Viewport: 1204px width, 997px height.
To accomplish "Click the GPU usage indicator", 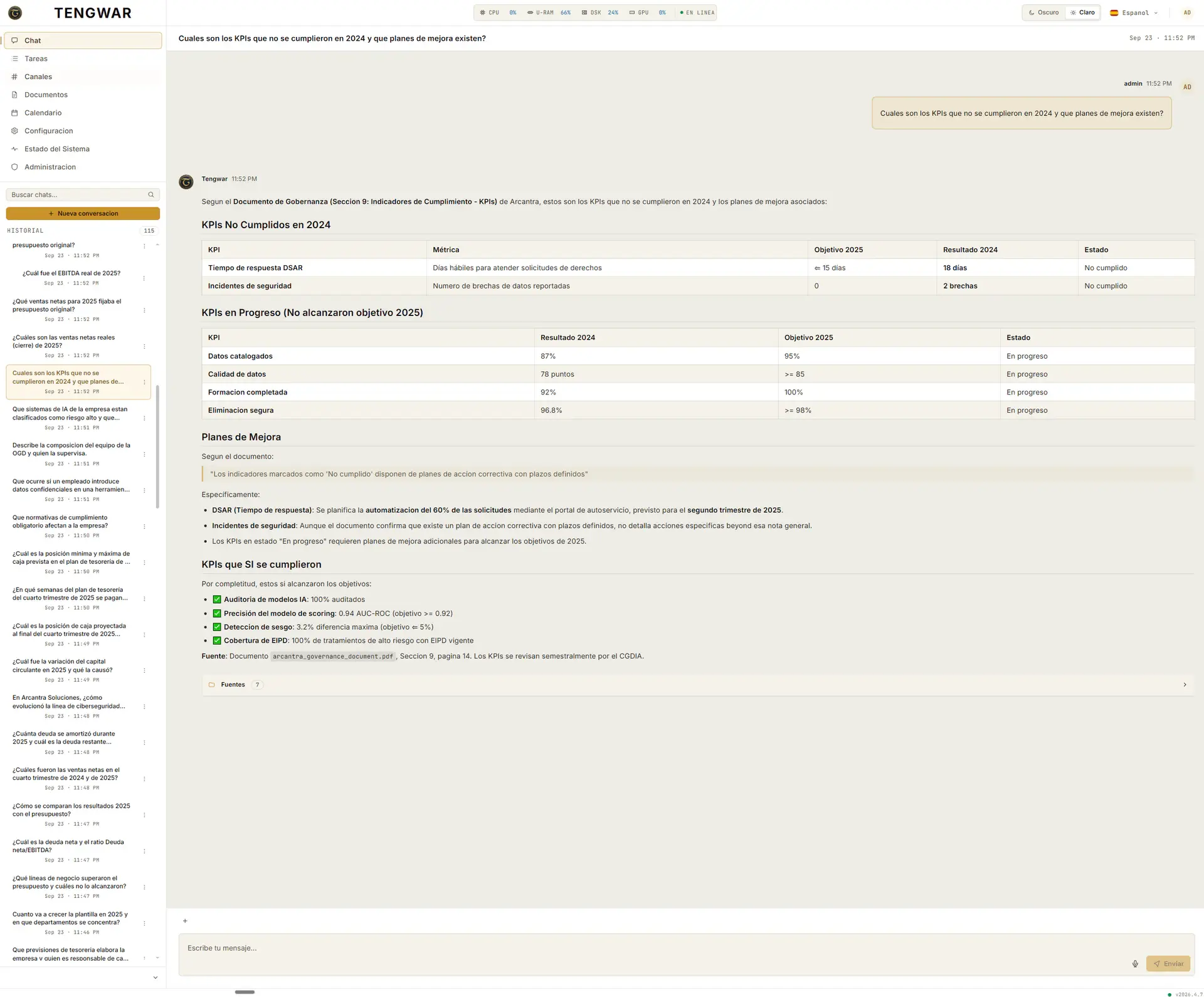I will (647, 13).
